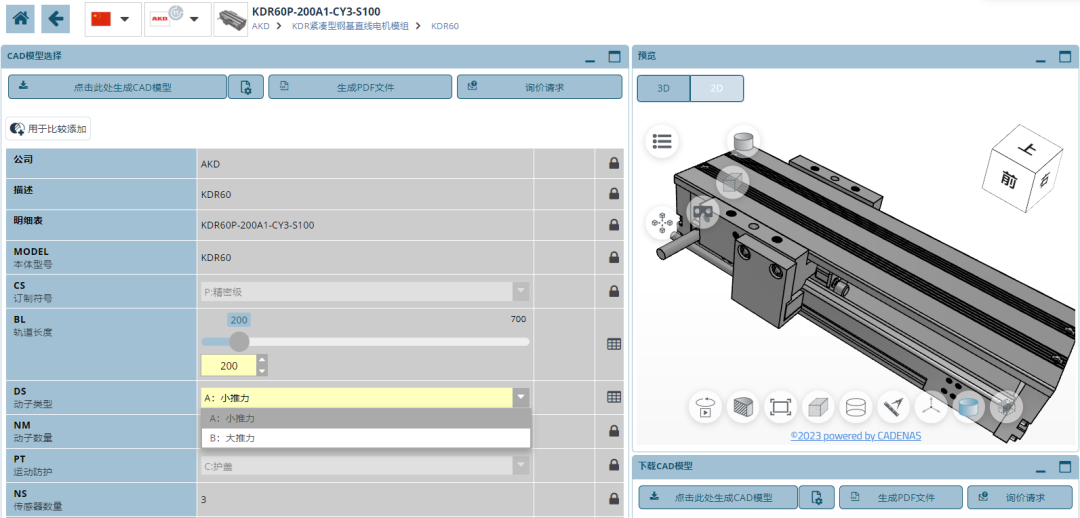Open KDR60 breadcrumb link

(x=445, y=26)
